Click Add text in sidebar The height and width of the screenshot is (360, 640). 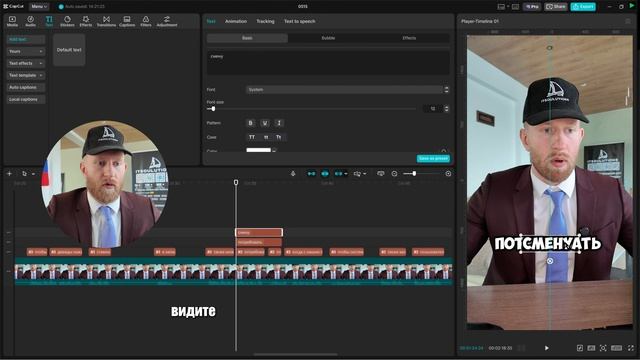click(x=26, y=40)
